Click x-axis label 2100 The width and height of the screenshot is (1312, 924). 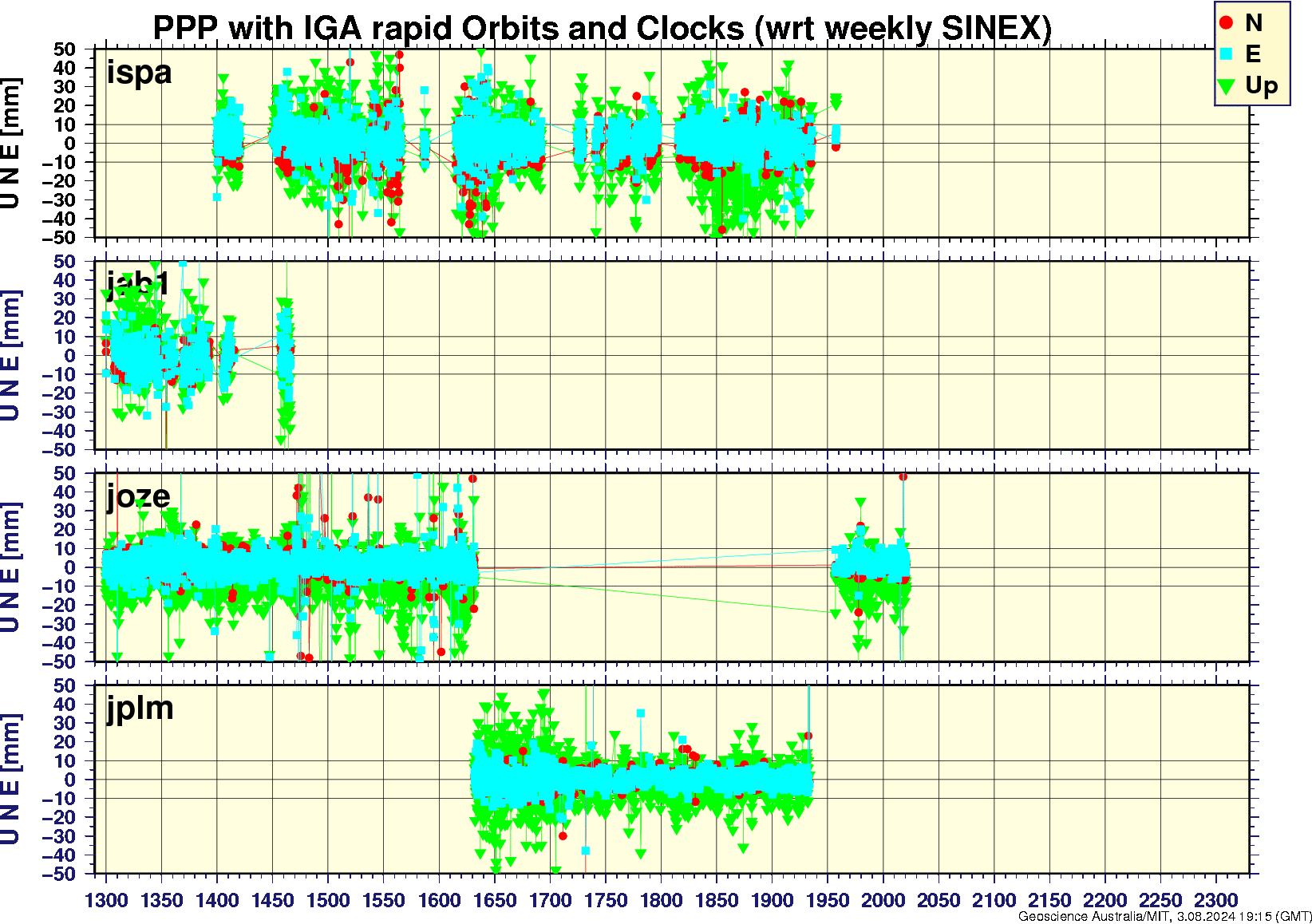[x=994, y=900]
